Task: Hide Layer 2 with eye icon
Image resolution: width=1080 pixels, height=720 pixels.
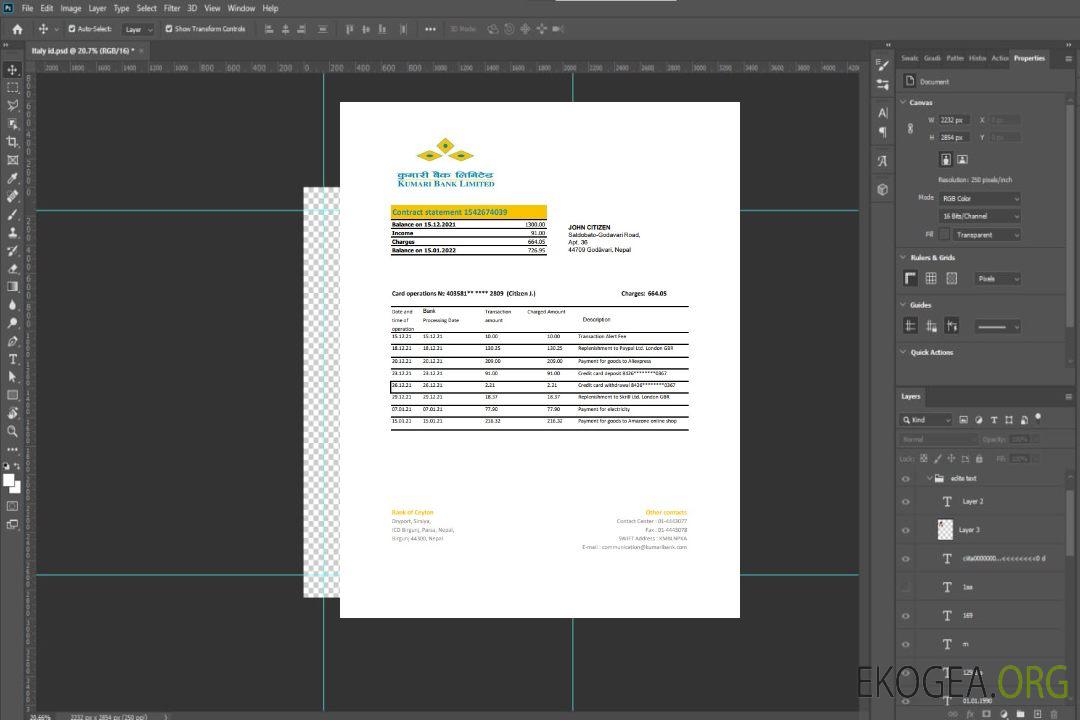Action: (x=906, y=502)
